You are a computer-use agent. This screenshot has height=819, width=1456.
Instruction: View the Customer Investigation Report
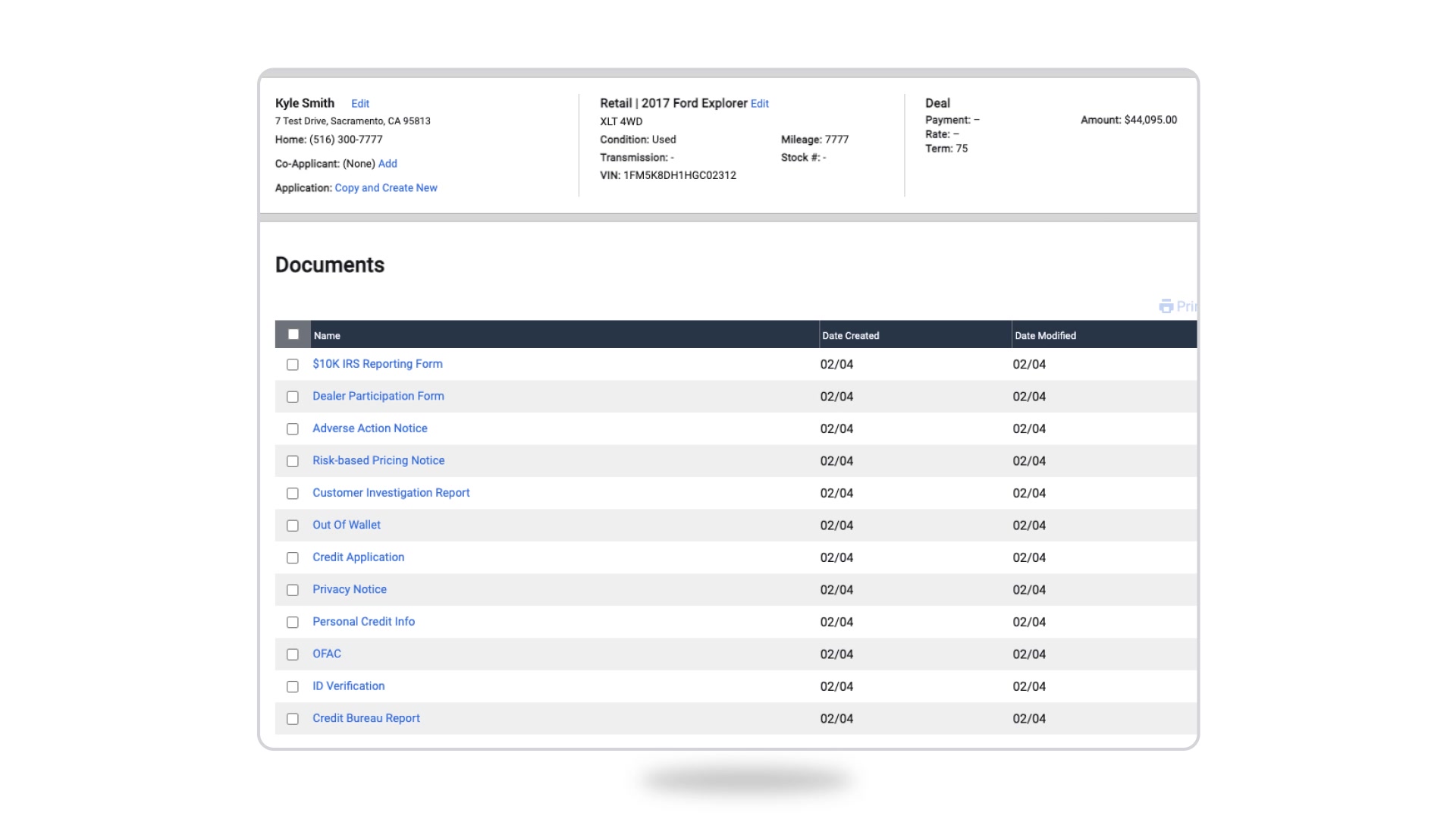[391, 493]
